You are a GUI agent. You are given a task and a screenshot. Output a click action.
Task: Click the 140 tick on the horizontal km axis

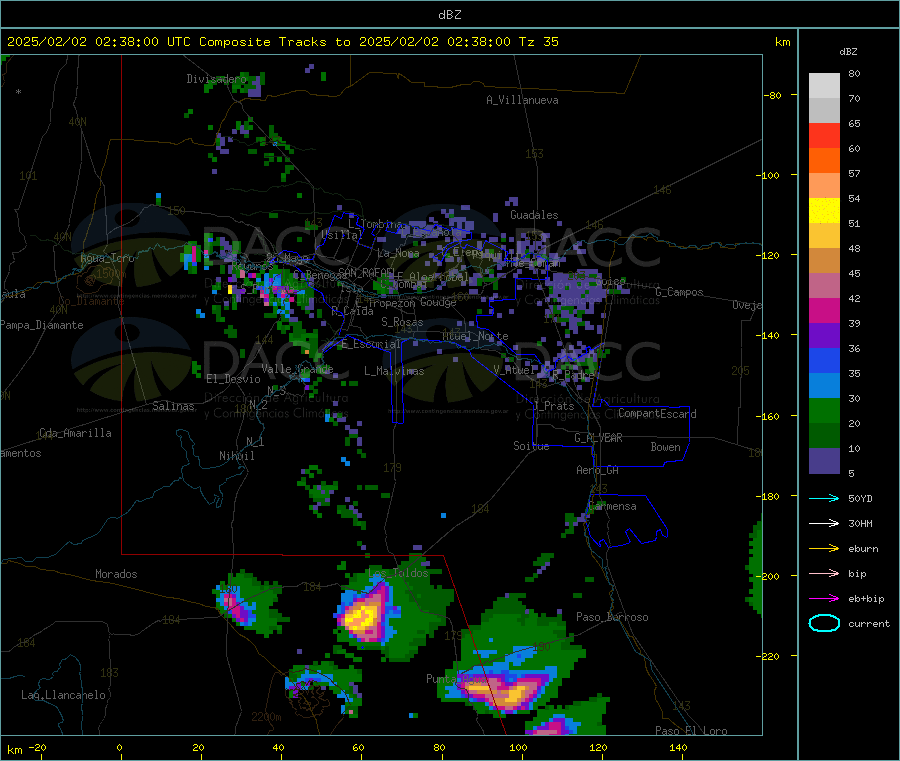[x=678, y=747]
